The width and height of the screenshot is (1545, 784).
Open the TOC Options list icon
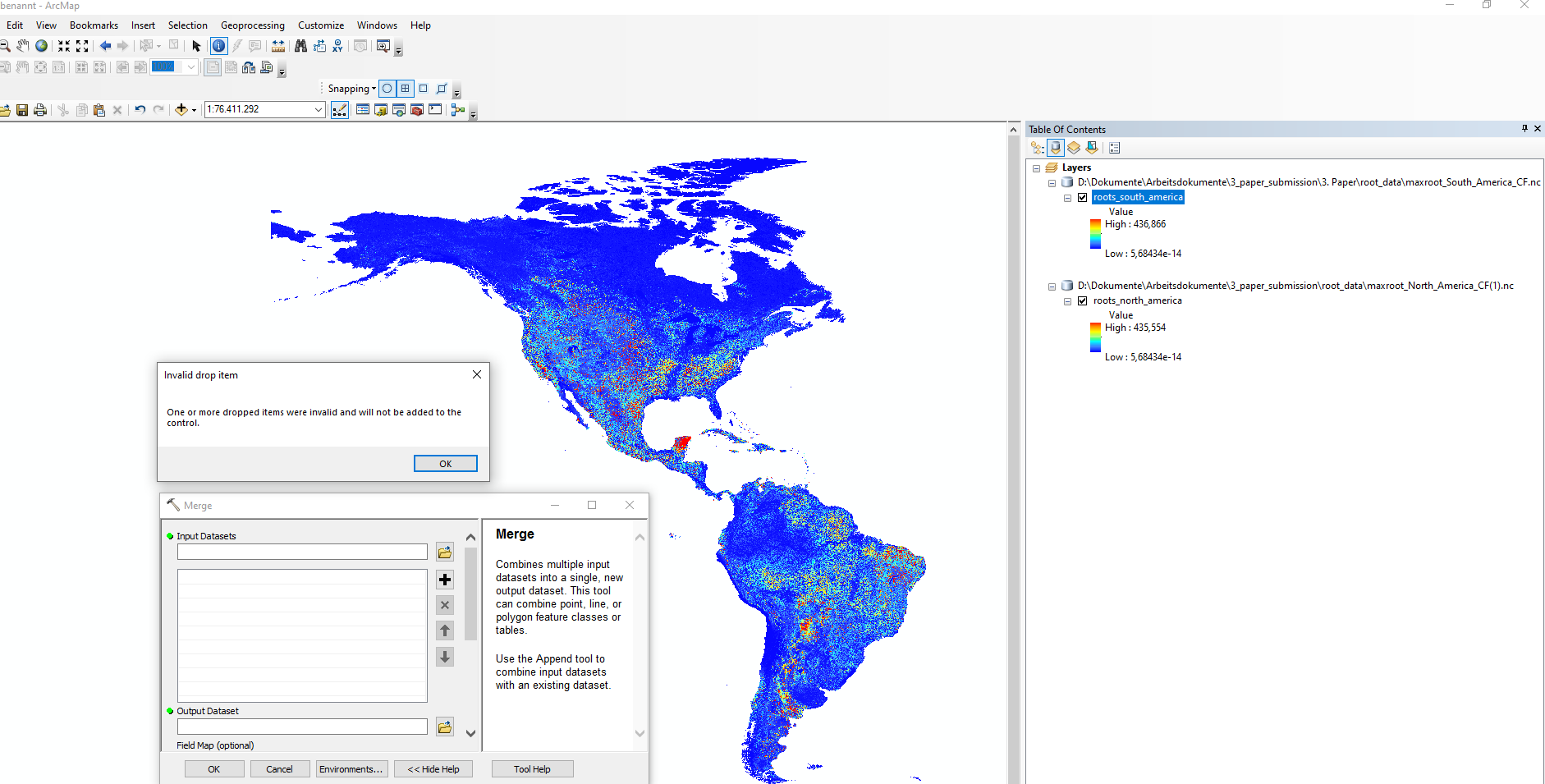click(1114, 148)
